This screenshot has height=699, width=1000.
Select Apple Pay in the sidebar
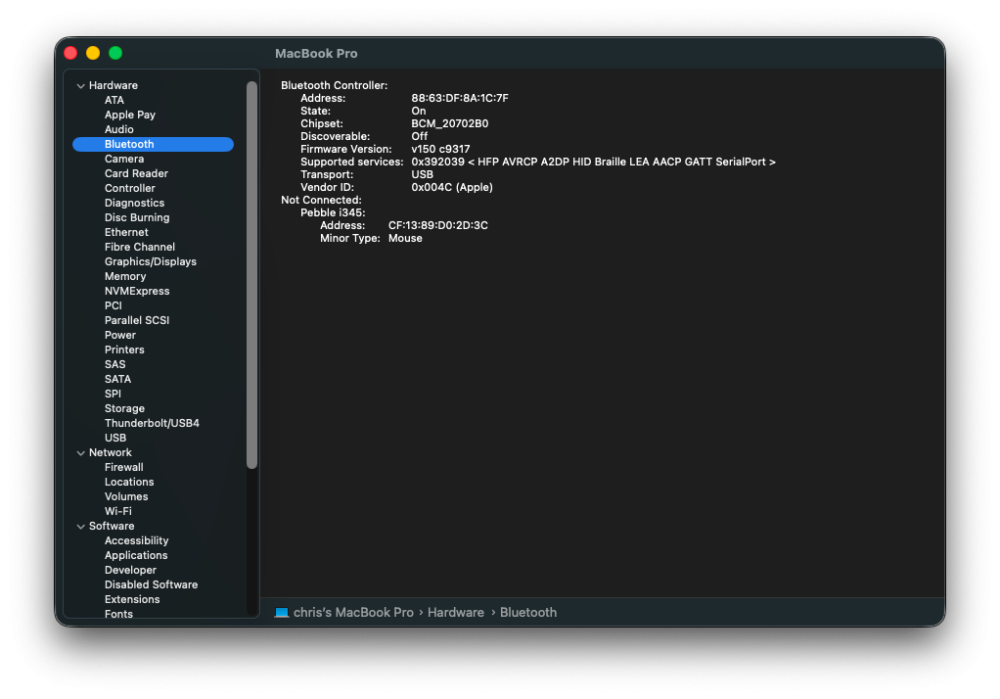coord(130,115)
